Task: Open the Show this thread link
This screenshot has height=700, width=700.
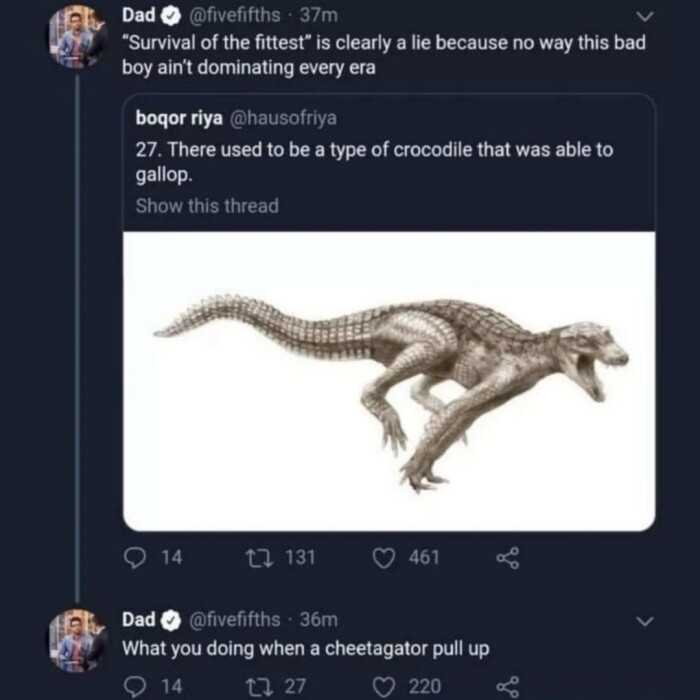Action: coord(207,206)
